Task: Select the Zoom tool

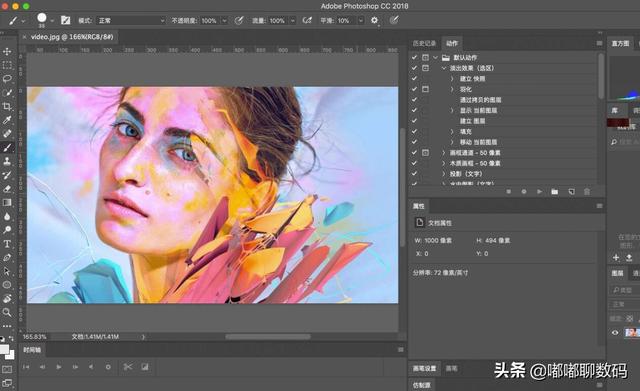Action: click(7, 313)
